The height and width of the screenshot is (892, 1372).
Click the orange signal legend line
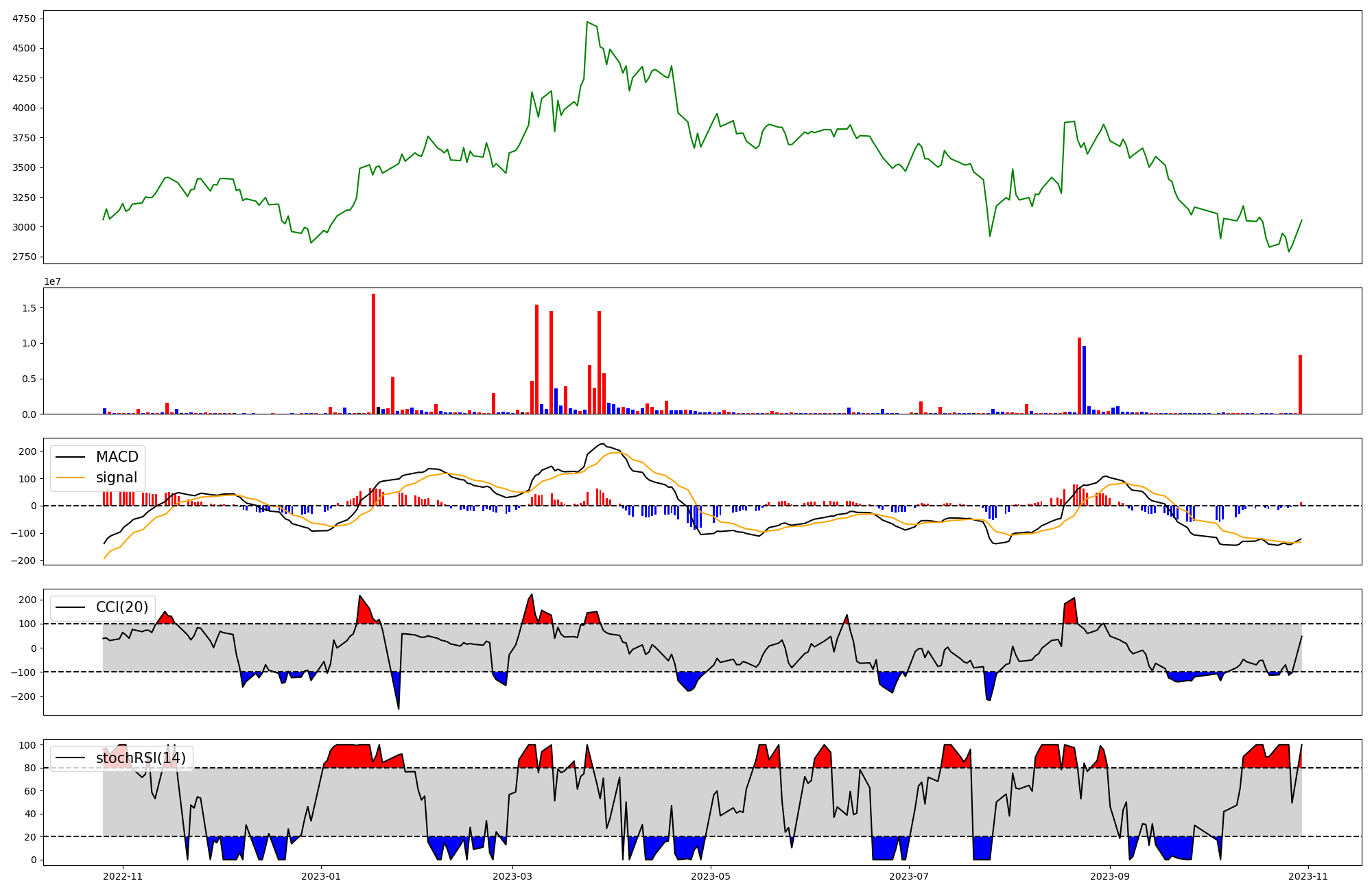(x=70, y=478)
